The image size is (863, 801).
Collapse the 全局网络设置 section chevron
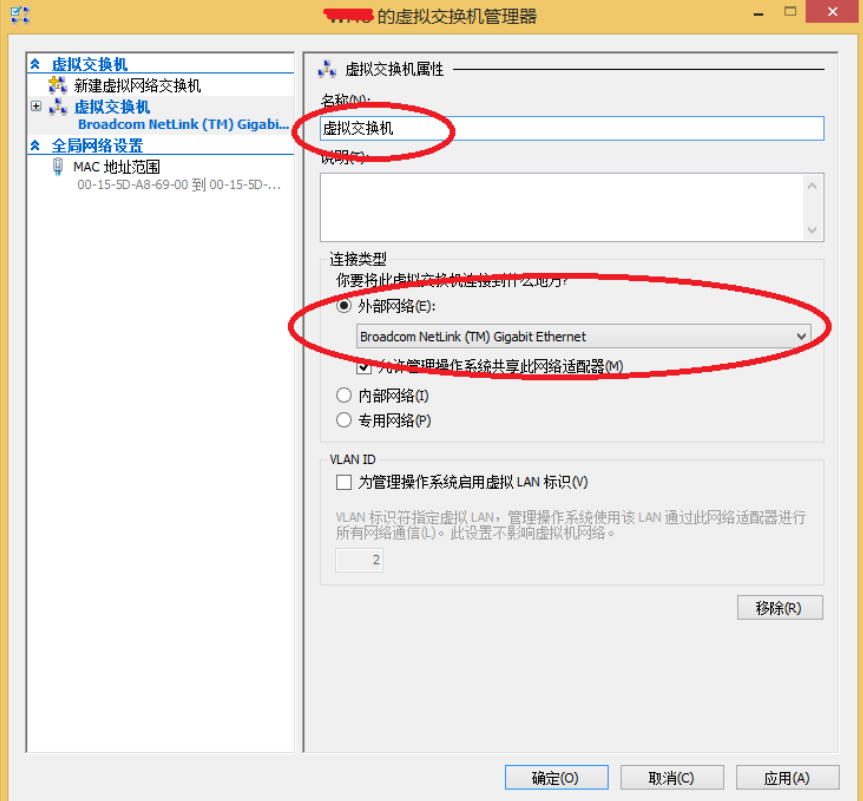(35, 145)
